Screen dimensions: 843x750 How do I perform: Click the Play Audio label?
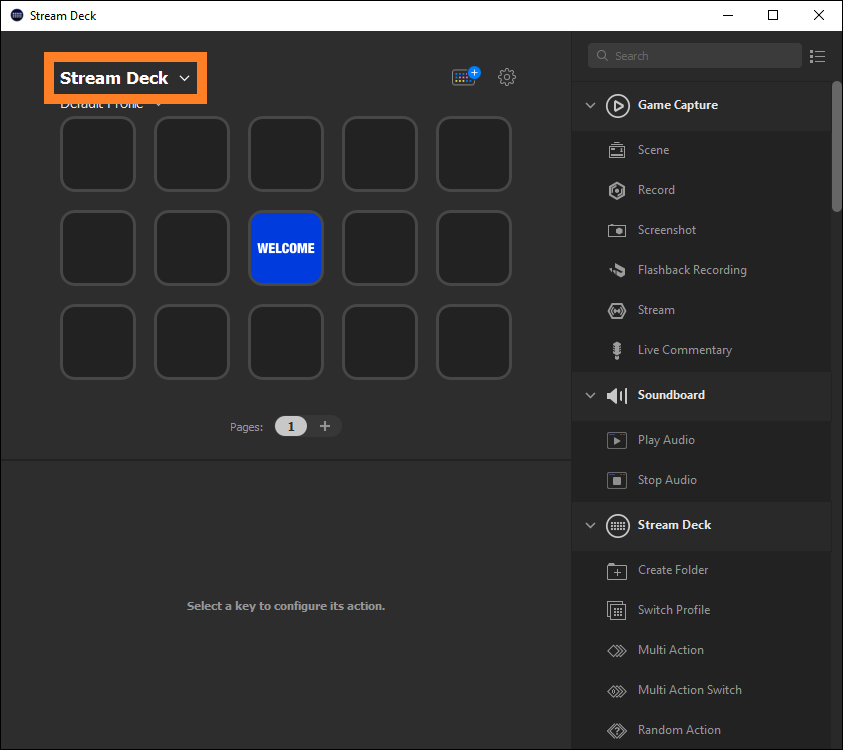click(666, 440)
